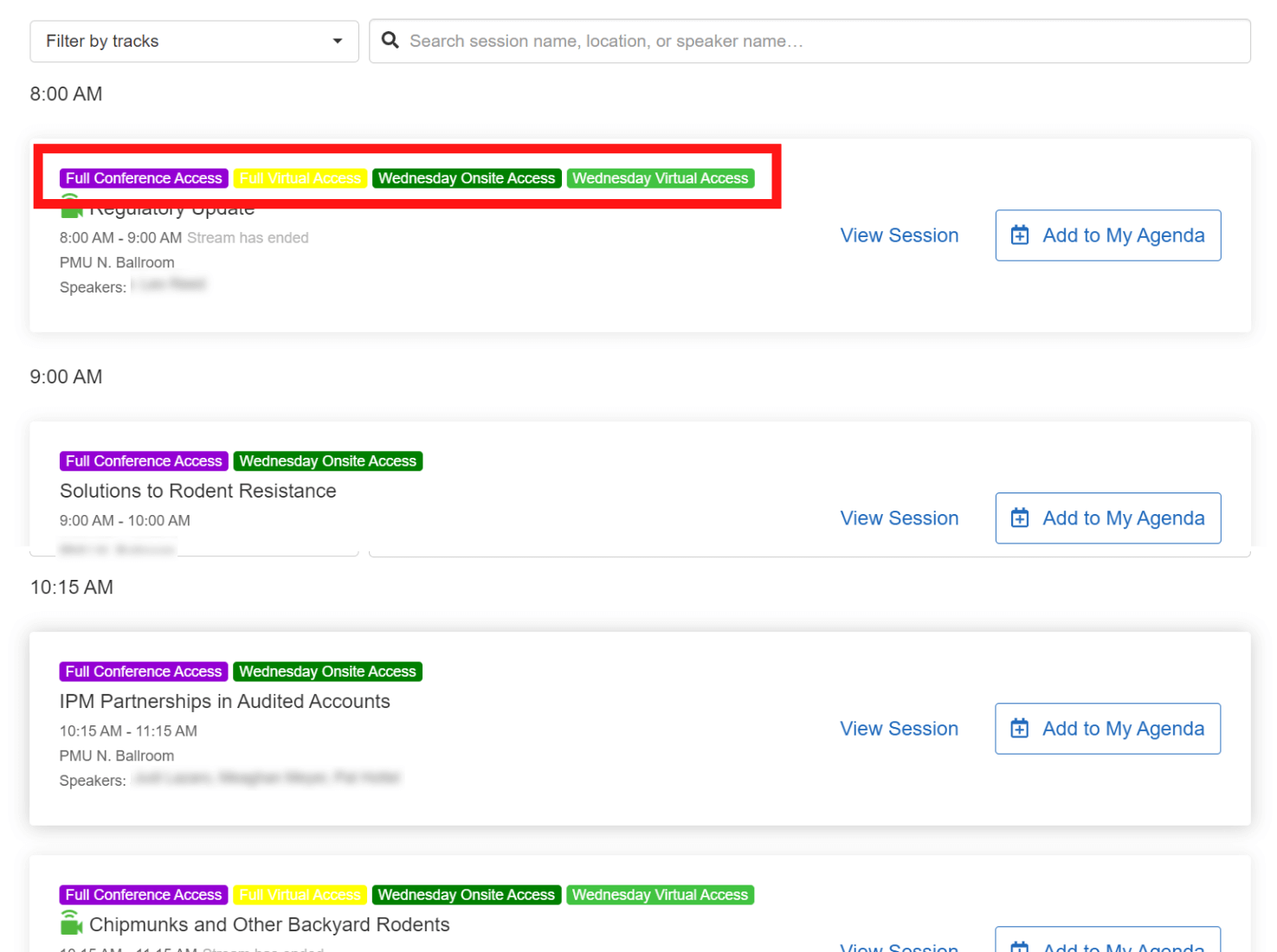Image resolution: width=1277 pixels, height=952 pixels.
Task: Add IPM Partnerships session to My Agenda
Action: (x=1107, y=729)
